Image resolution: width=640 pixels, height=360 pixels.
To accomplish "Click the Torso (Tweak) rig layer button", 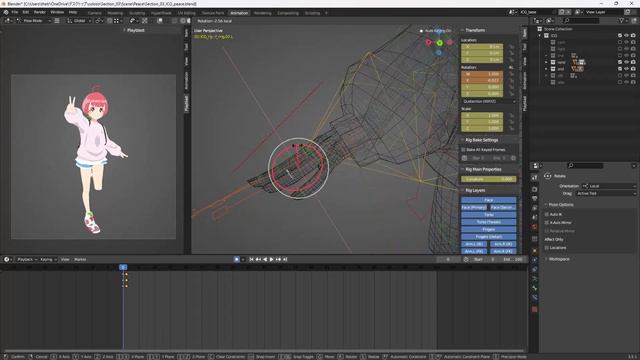I will point(489,222).
